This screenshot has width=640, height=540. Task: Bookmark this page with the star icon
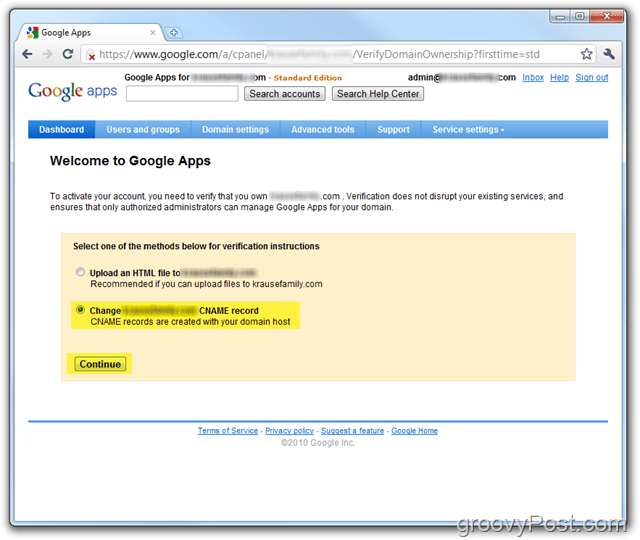[586, 54]
